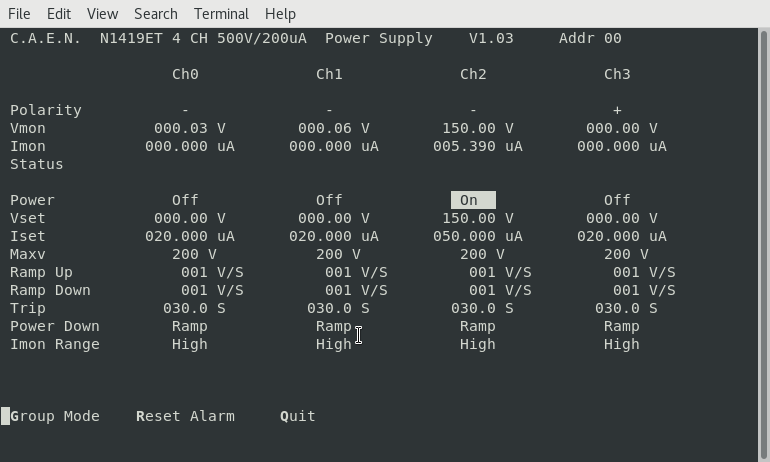Click Ch3 Vset 000.00 V value
This screenshot has width=770, height=462.
622,218
